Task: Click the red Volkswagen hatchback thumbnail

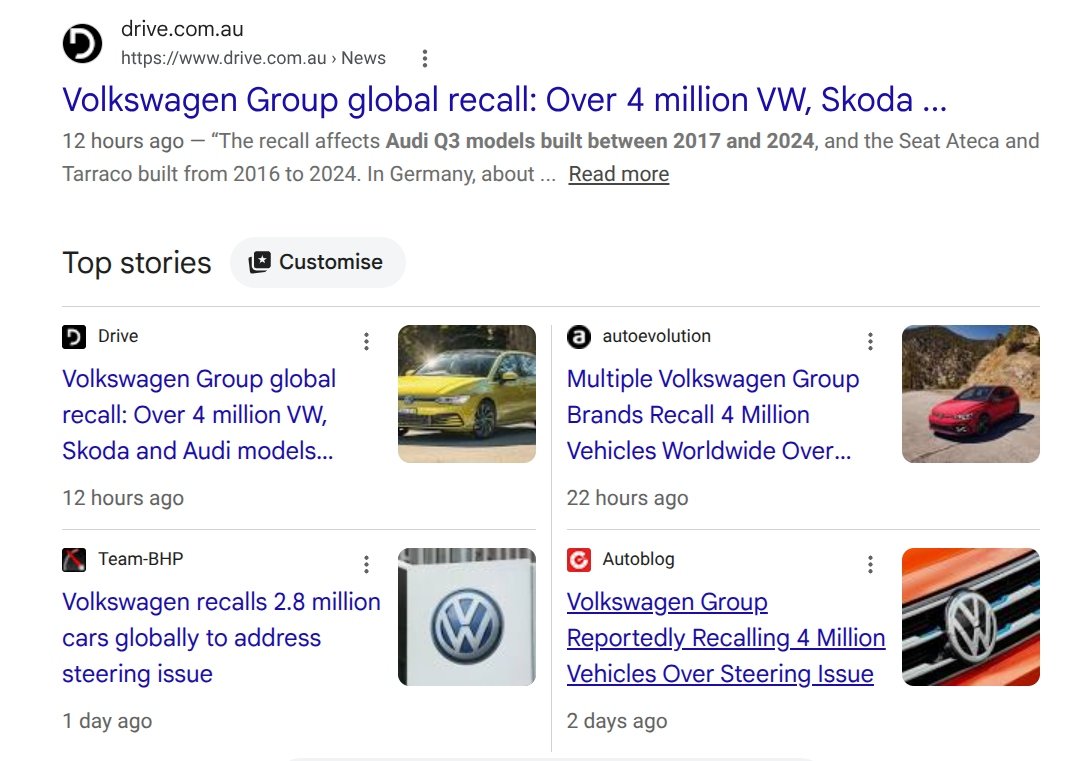Action: [x=971, y=394]
